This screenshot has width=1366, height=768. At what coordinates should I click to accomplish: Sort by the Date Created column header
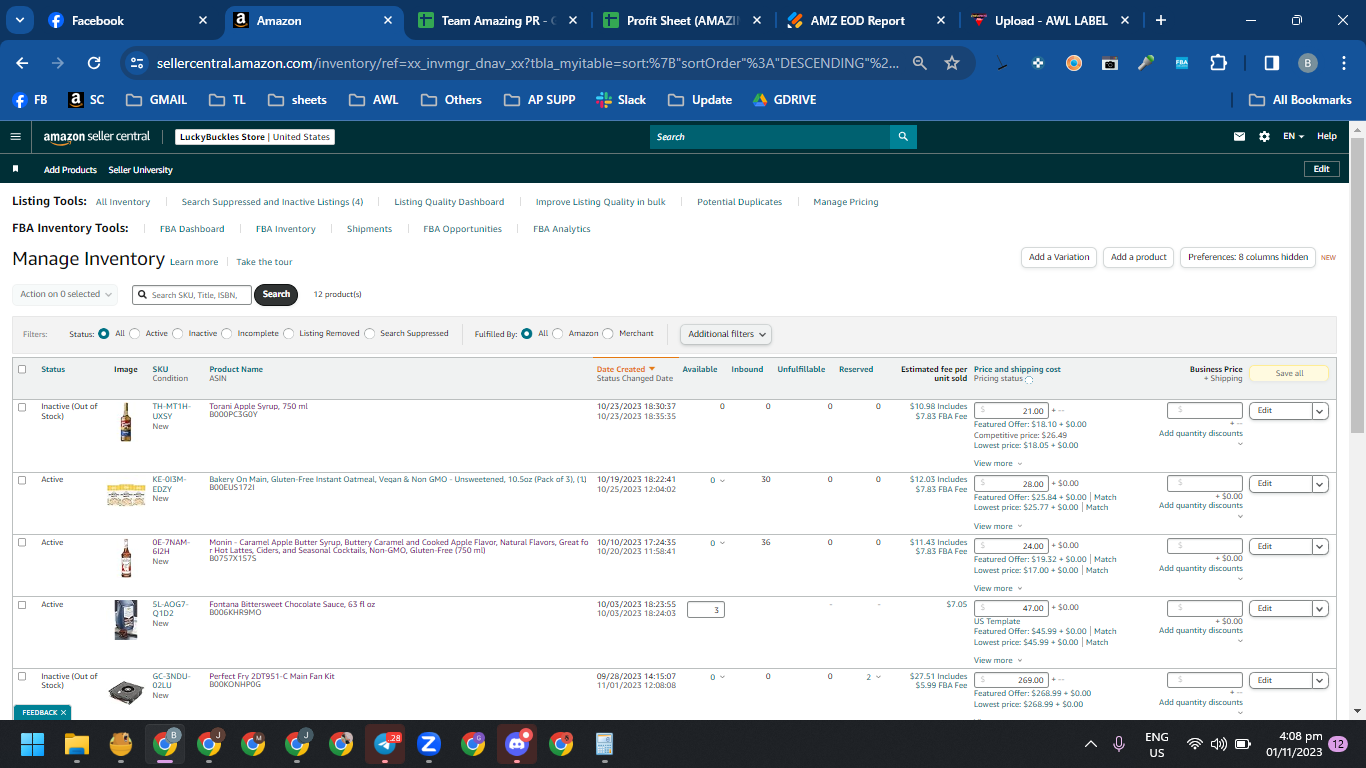(x=625, y=369)
